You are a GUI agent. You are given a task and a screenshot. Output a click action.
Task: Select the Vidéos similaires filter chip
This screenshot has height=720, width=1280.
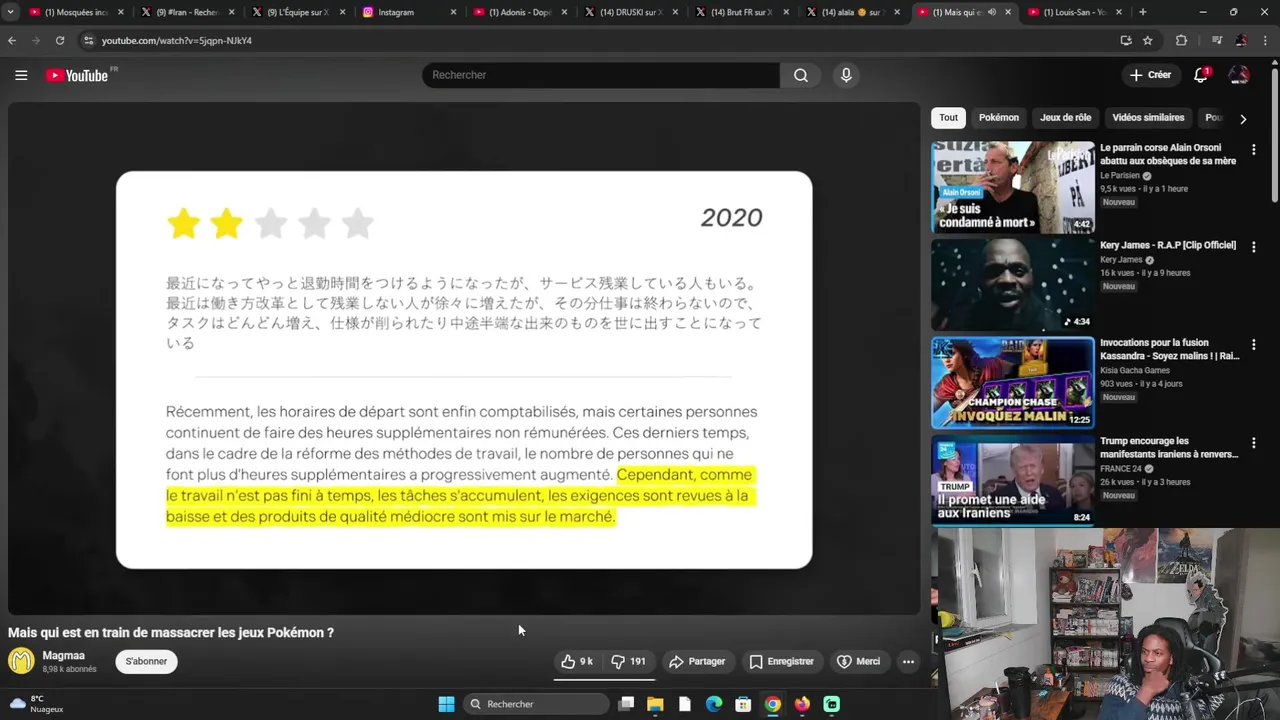click(x=1148, y=118)
